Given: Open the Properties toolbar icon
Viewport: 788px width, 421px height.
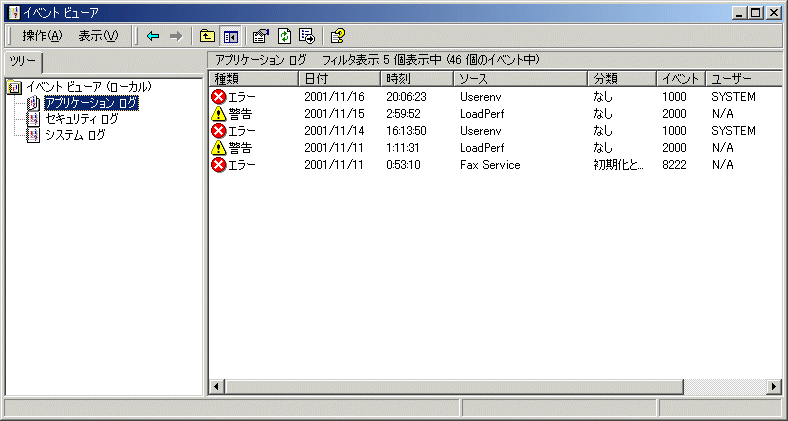Looking at the screenshot, I should tap(261, 36).
